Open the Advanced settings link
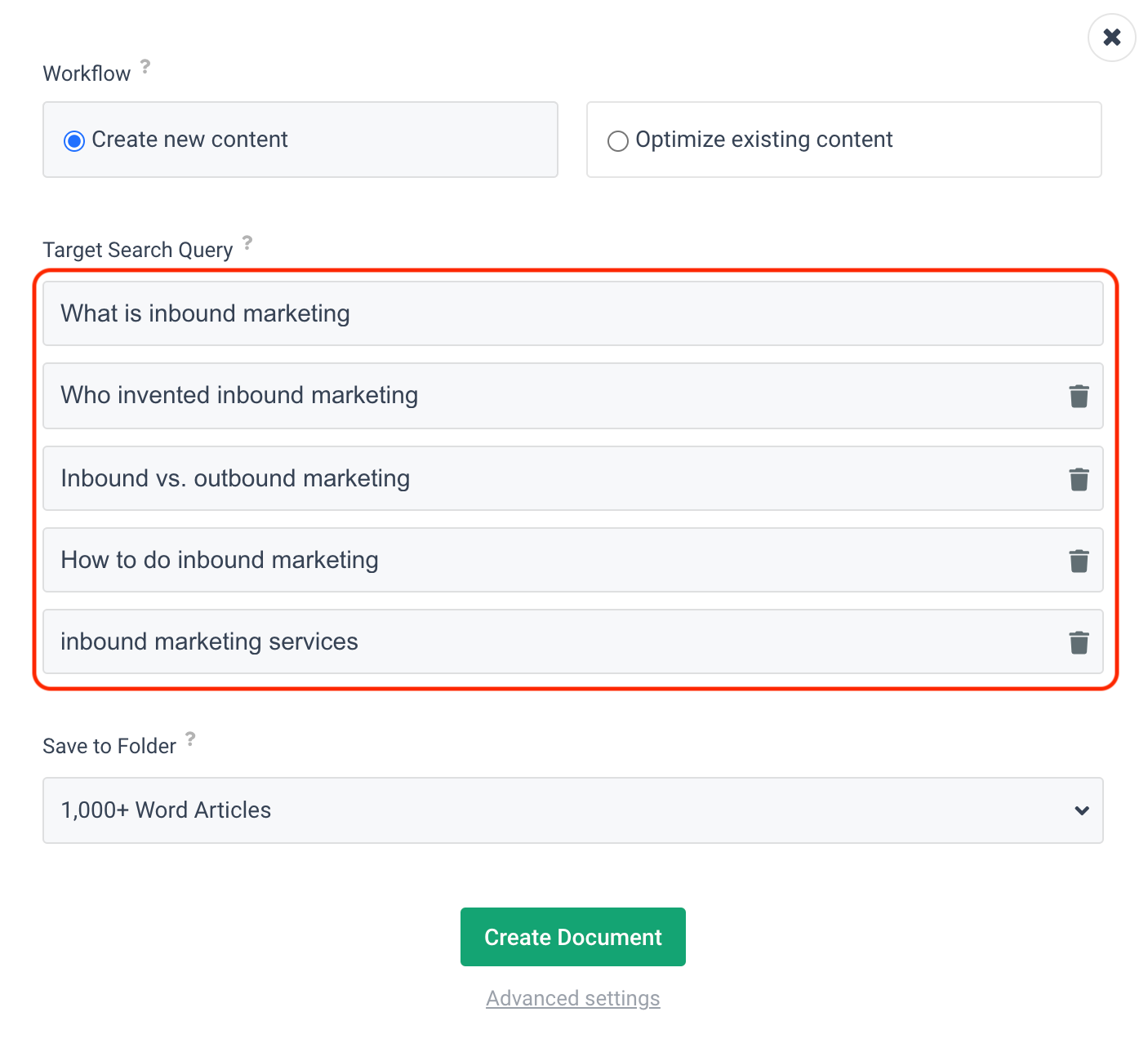The width and height of the screenshot is (1148, 1043). coord(572,998)
